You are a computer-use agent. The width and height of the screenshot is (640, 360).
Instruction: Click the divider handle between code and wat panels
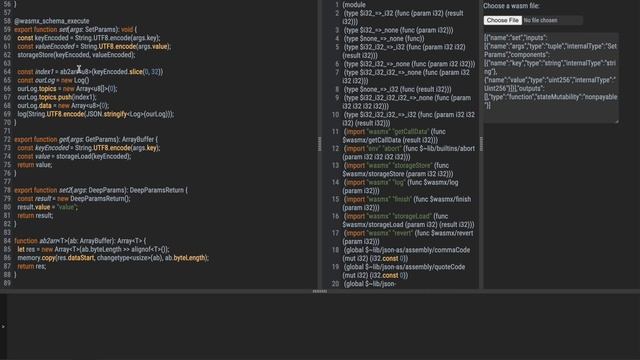(320, 144)
